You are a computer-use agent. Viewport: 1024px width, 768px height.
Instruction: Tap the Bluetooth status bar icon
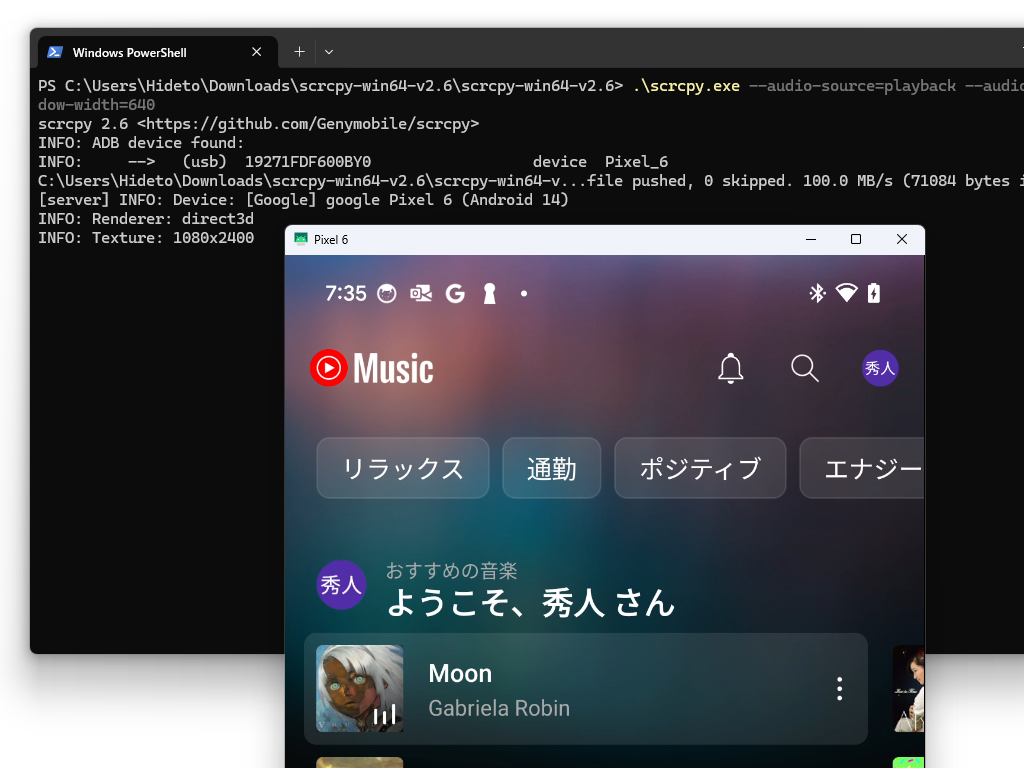(x=815, y=293)
